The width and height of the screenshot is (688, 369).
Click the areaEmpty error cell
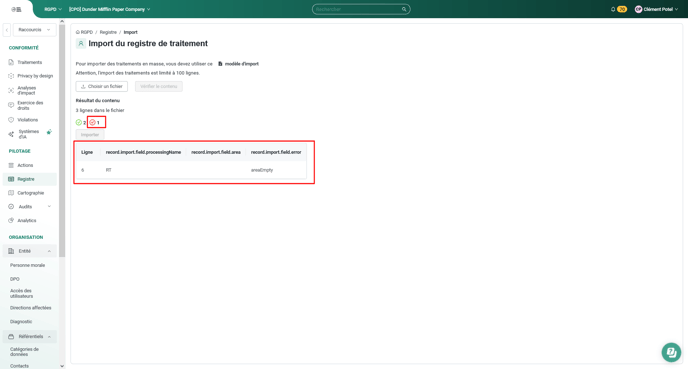(x=262, y=170)
